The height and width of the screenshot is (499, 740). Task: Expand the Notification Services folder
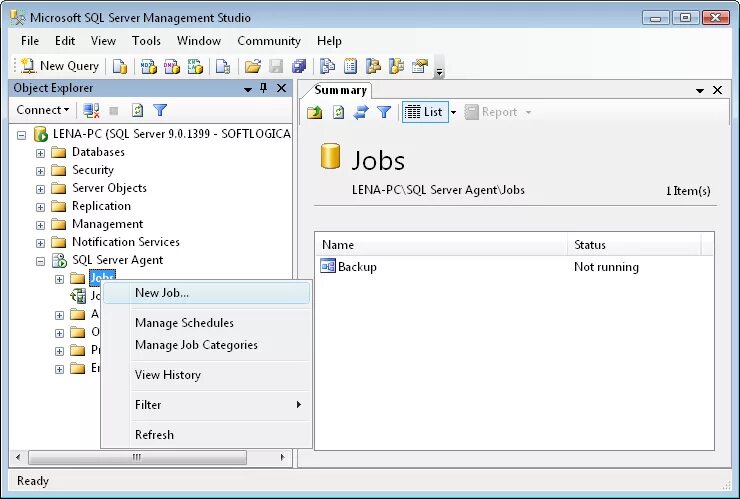(x=41, y=243)
